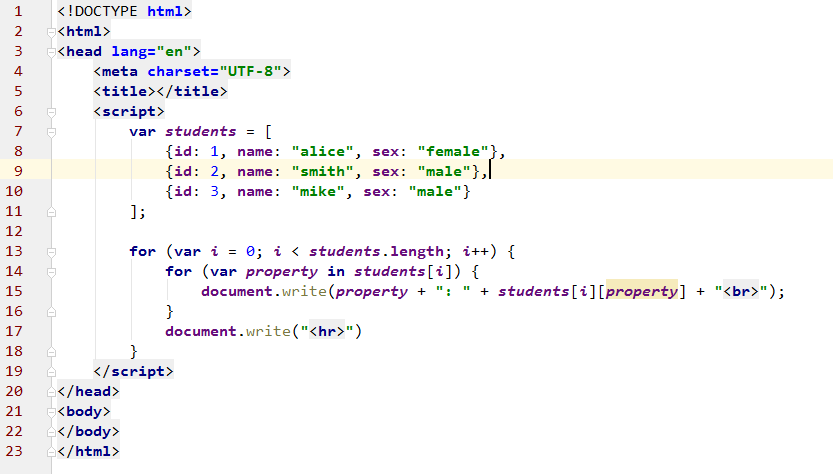Click line number 9 in the gutter

(19, 171)
